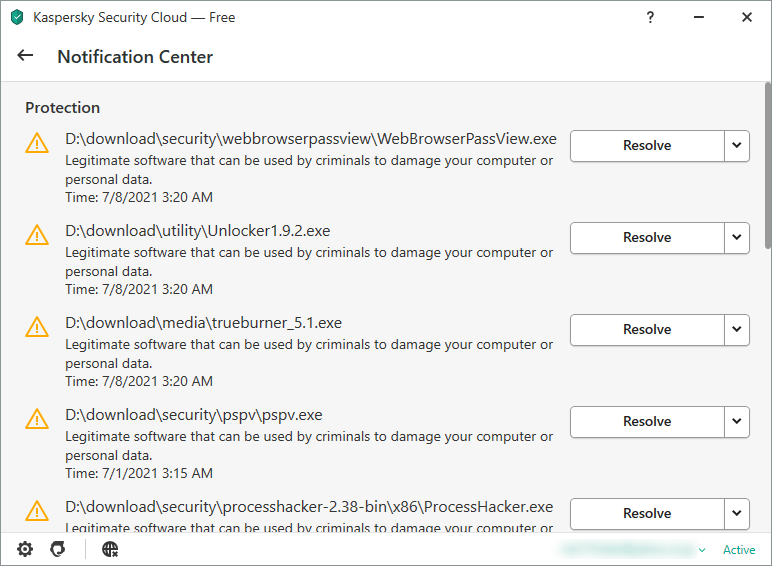Image resolution: width=772 pixels, height=566 pixels.
Task: Go back using the back arrow
Action: [x=25, y=56]
